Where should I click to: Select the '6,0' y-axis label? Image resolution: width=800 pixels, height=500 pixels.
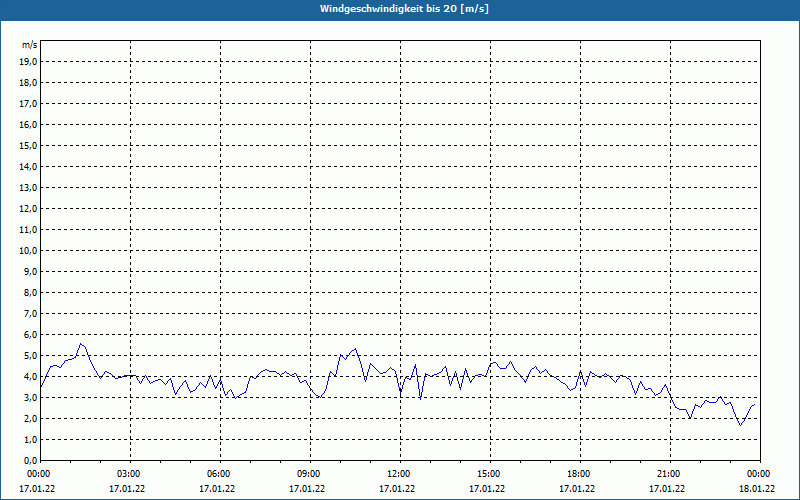[30, 335]
